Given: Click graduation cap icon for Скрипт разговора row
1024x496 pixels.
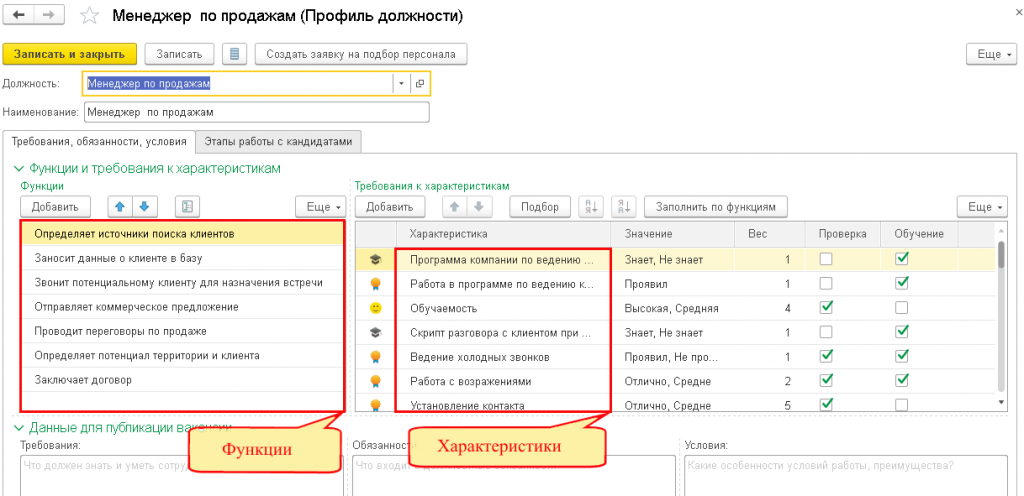Looking at the screenshot, I should [376, 332].
